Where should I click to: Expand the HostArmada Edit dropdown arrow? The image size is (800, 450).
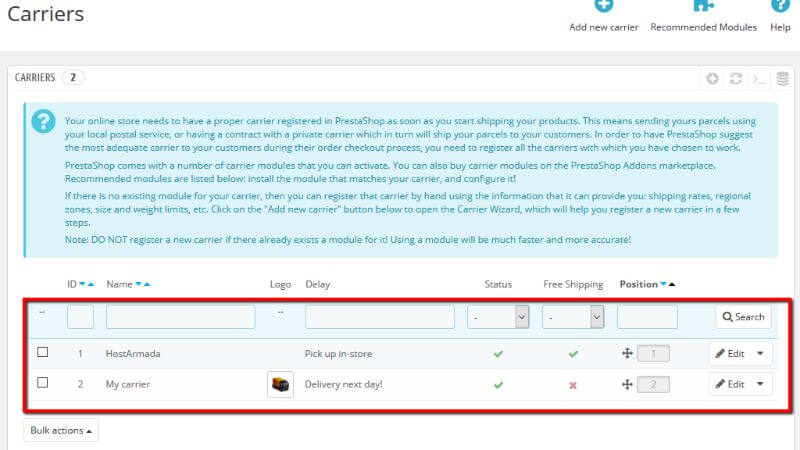click(761, 353)
